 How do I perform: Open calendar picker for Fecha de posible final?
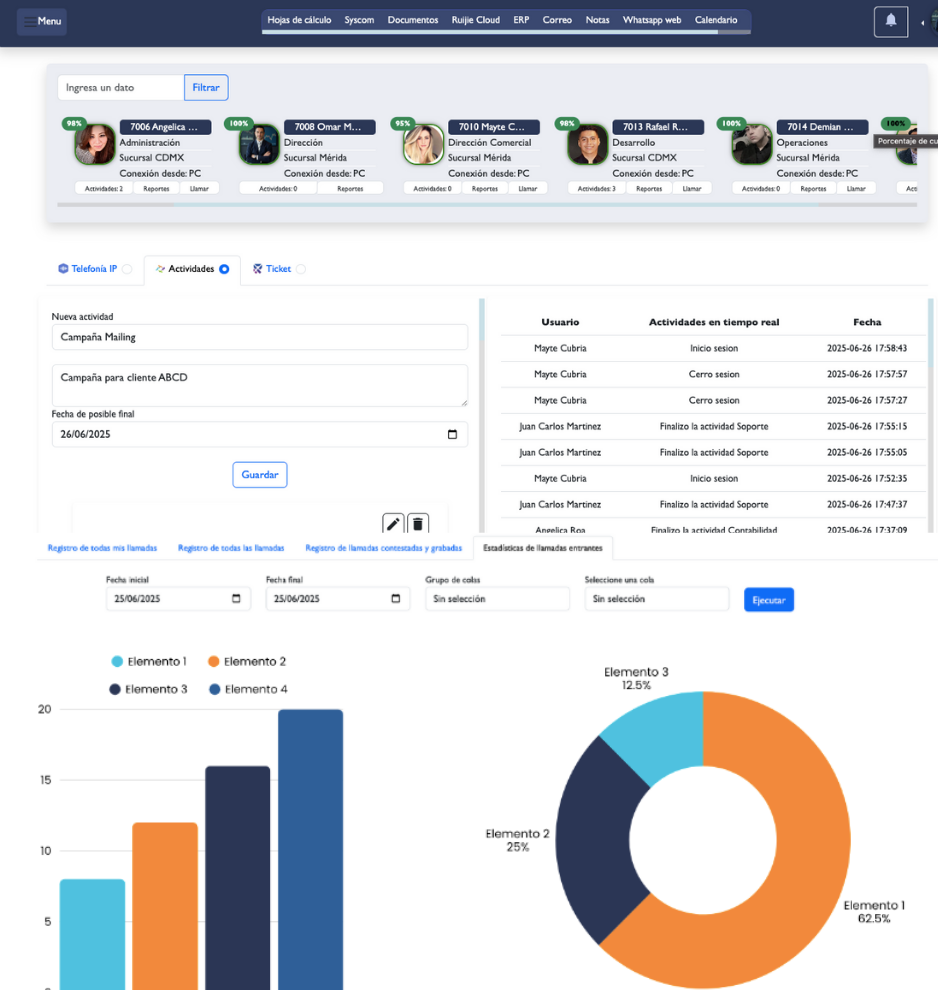point(452,435)
